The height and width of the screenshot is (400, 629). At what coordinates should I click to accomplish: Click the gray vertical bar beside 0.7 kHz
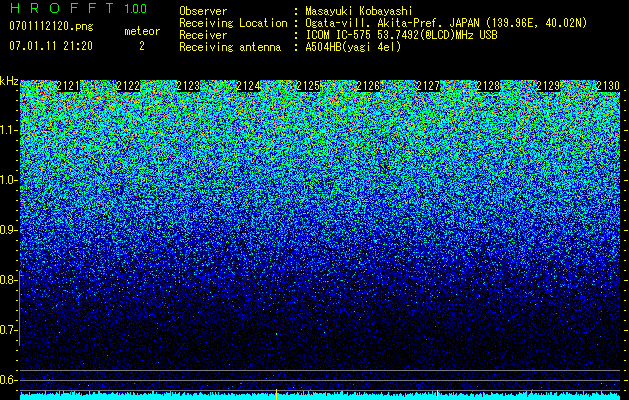tap(19, 309)
